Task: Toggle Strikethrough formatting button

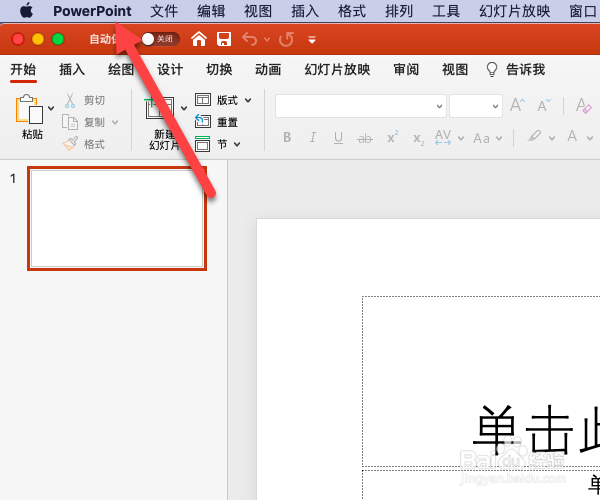Action: click(365, 138)
